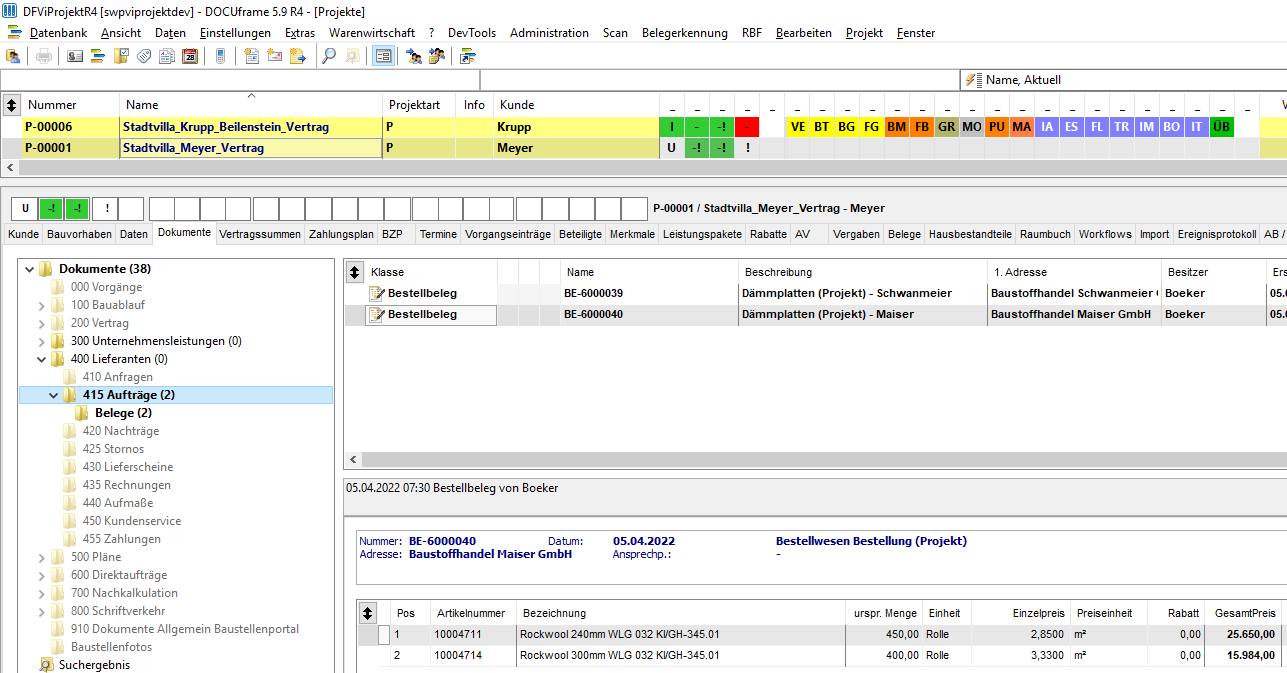Click the Besitzer column header

(x=1213, y=272)
